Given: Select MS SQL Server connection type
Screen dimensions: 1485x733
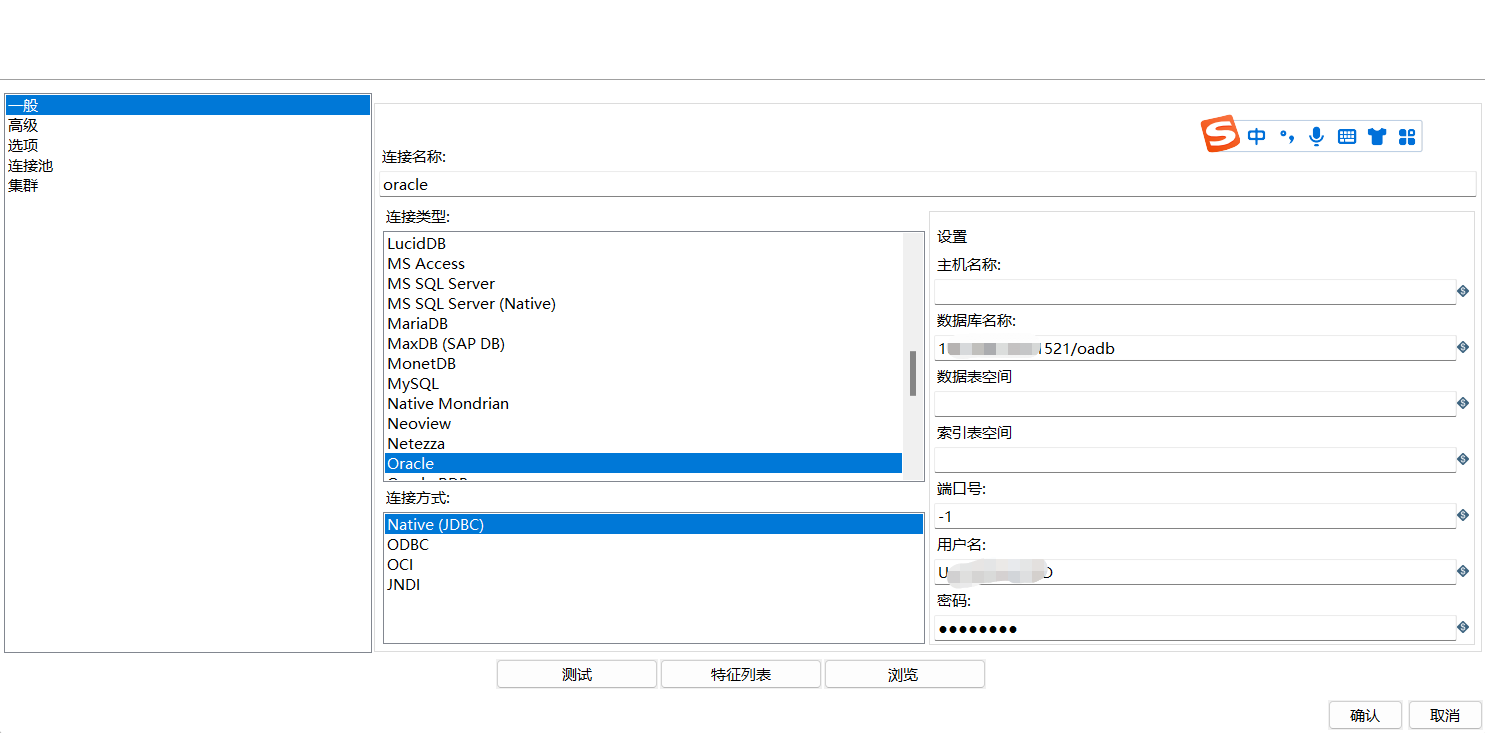Looking at the screenshot, I should [643, 284].
